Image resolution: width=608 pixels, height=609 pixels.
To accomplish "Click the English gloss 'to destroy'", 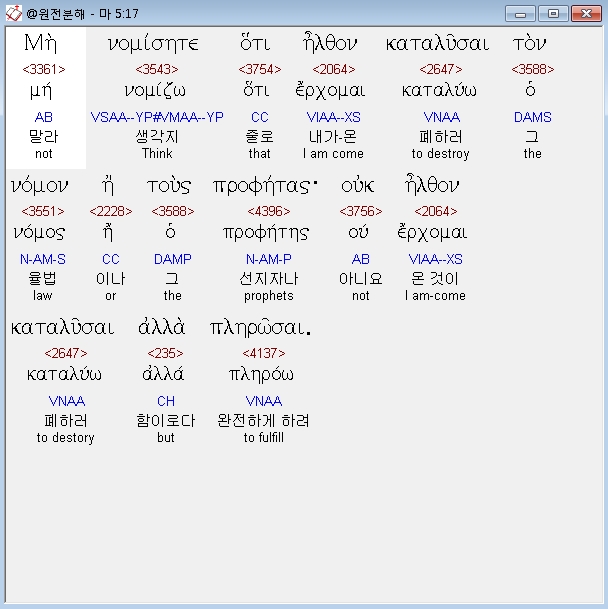I will coord(441,154).
